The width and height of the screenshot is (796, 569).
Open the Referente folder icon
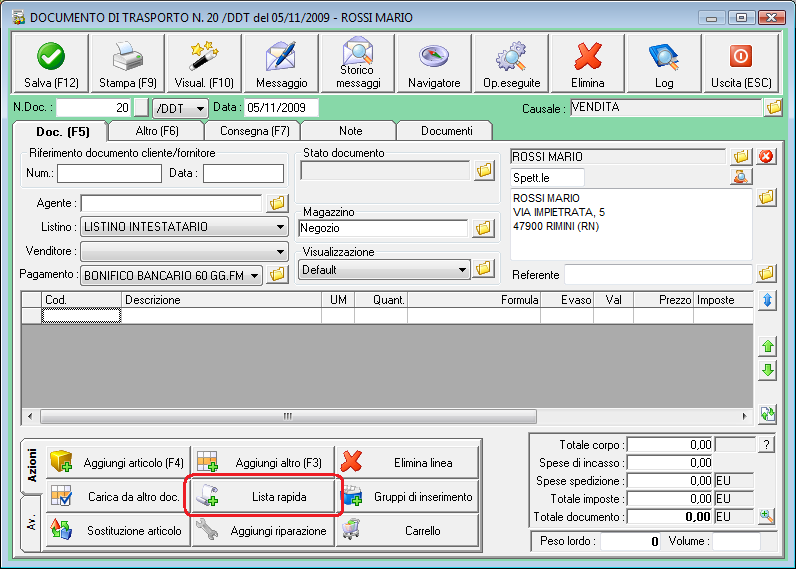click(767, 274)
